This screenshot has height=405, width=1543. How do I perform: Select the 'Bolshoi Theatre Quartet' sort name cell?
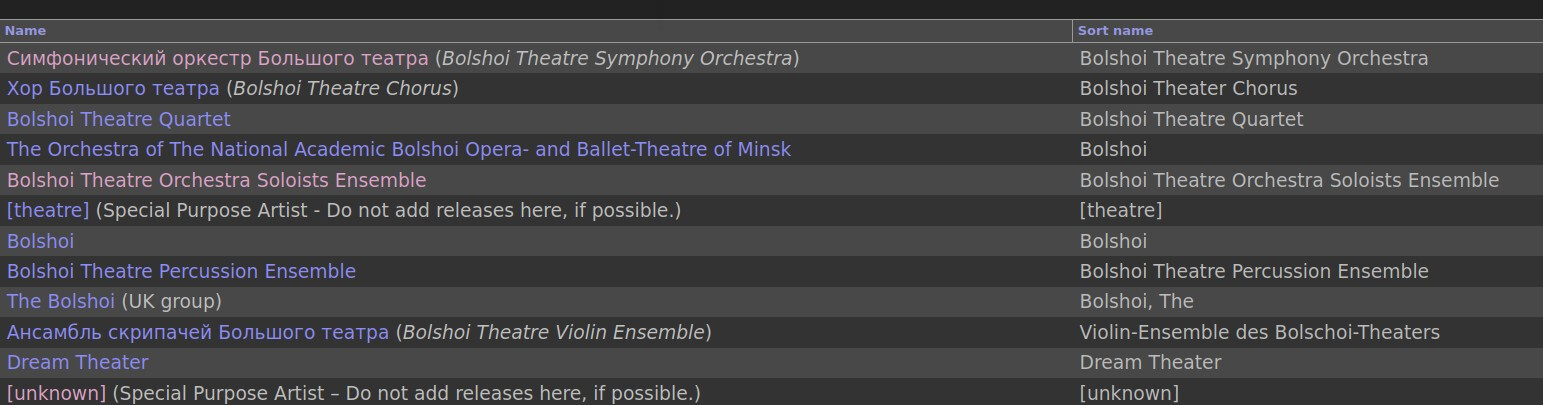coord(1191,119)
